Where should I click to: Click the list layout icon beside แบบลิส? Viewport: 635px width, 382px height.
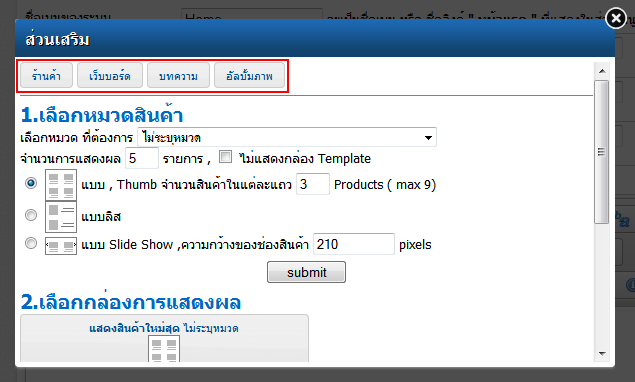pos(61,217)
